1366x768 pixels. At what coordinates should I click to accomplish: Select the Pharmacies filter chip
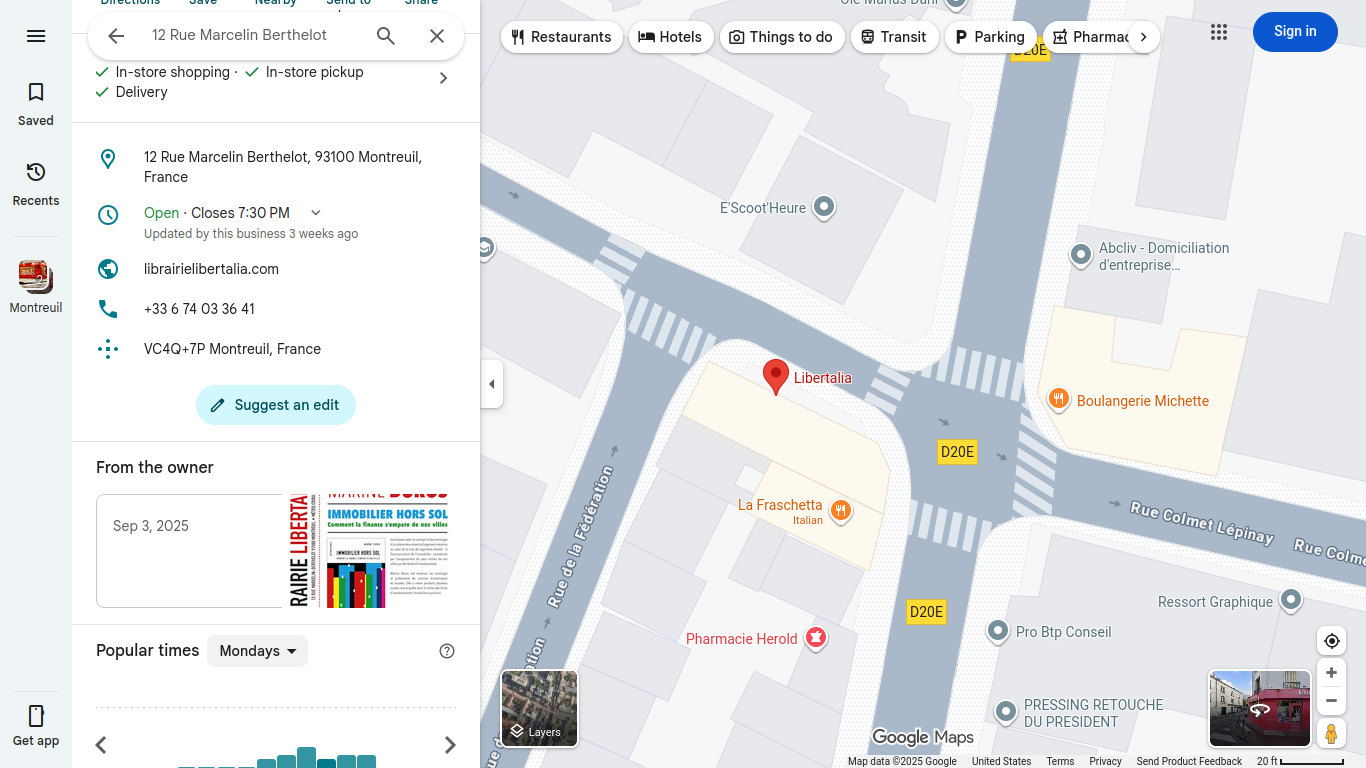pyautogui.click(x=1090, y=37)
